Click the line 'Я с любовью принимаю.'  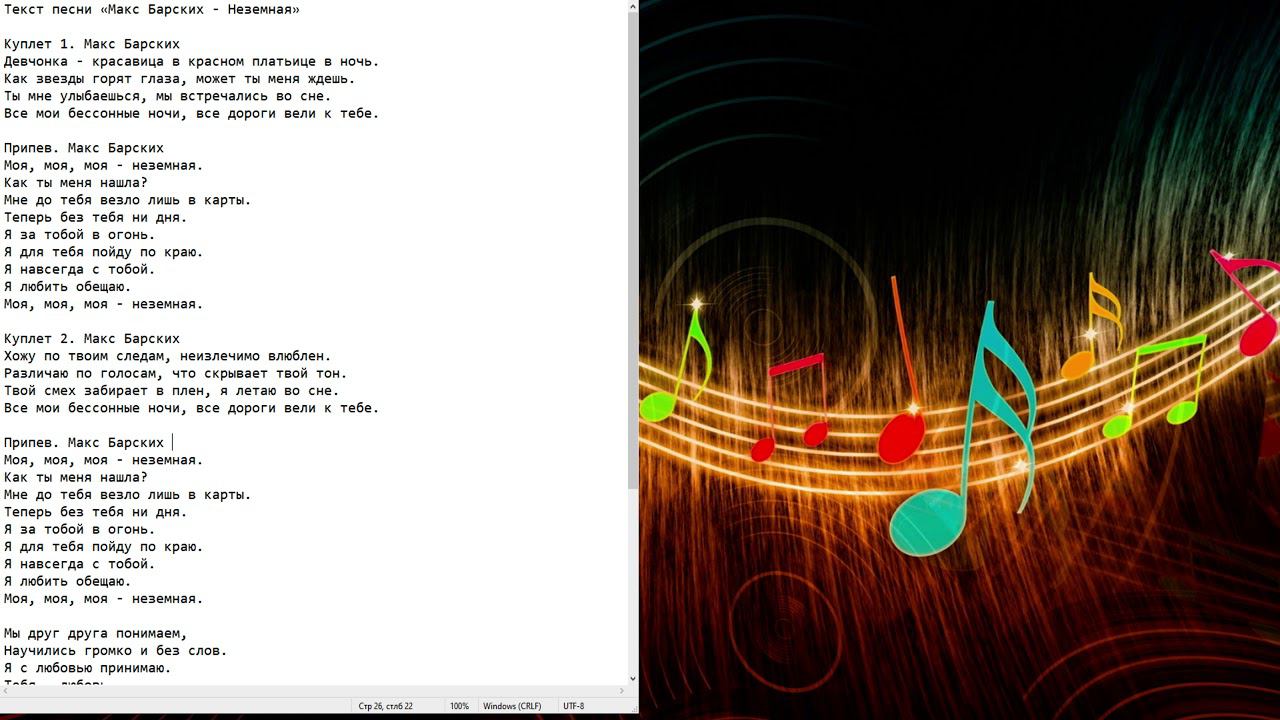pyautogui.click(x=88, y=668)
